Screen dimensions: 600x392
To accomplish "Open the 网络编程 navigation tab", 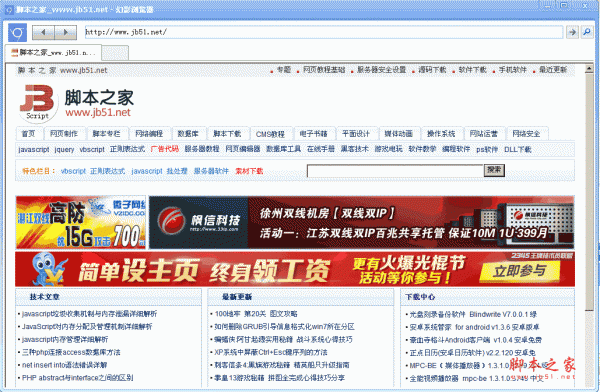I will [x=149, y=134].
